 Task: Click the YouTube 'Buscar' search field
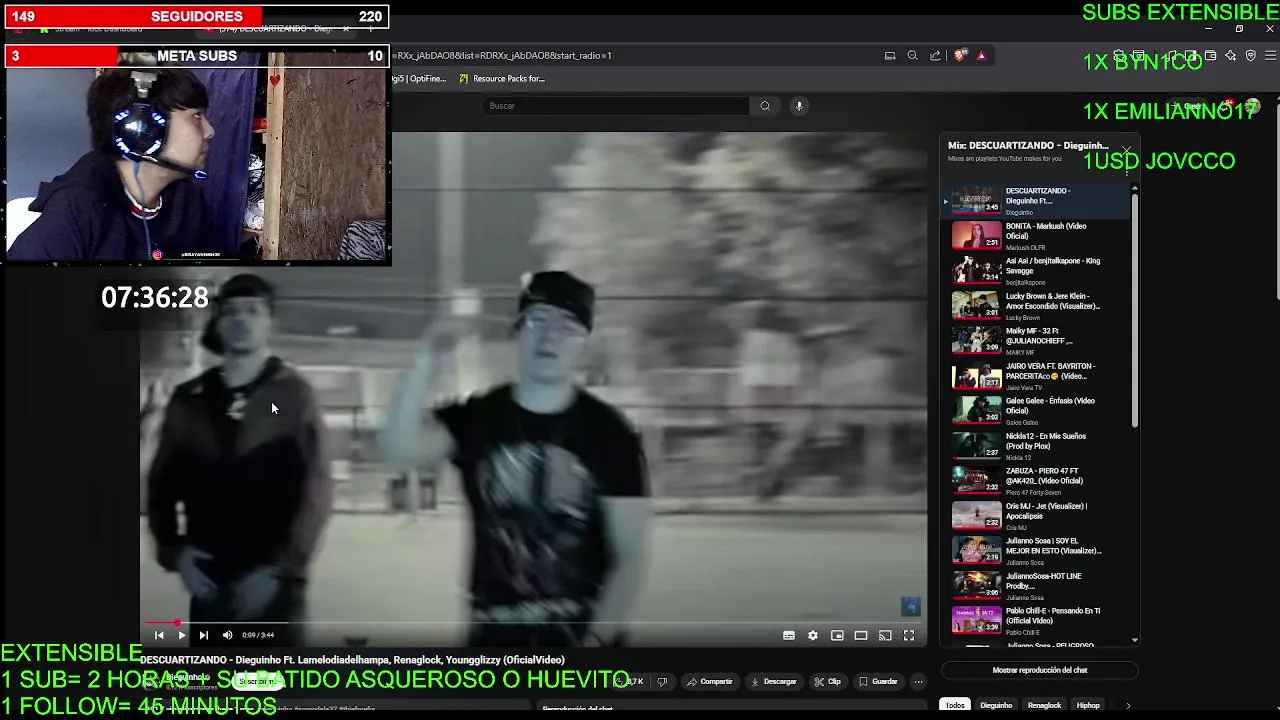(615, 106)
